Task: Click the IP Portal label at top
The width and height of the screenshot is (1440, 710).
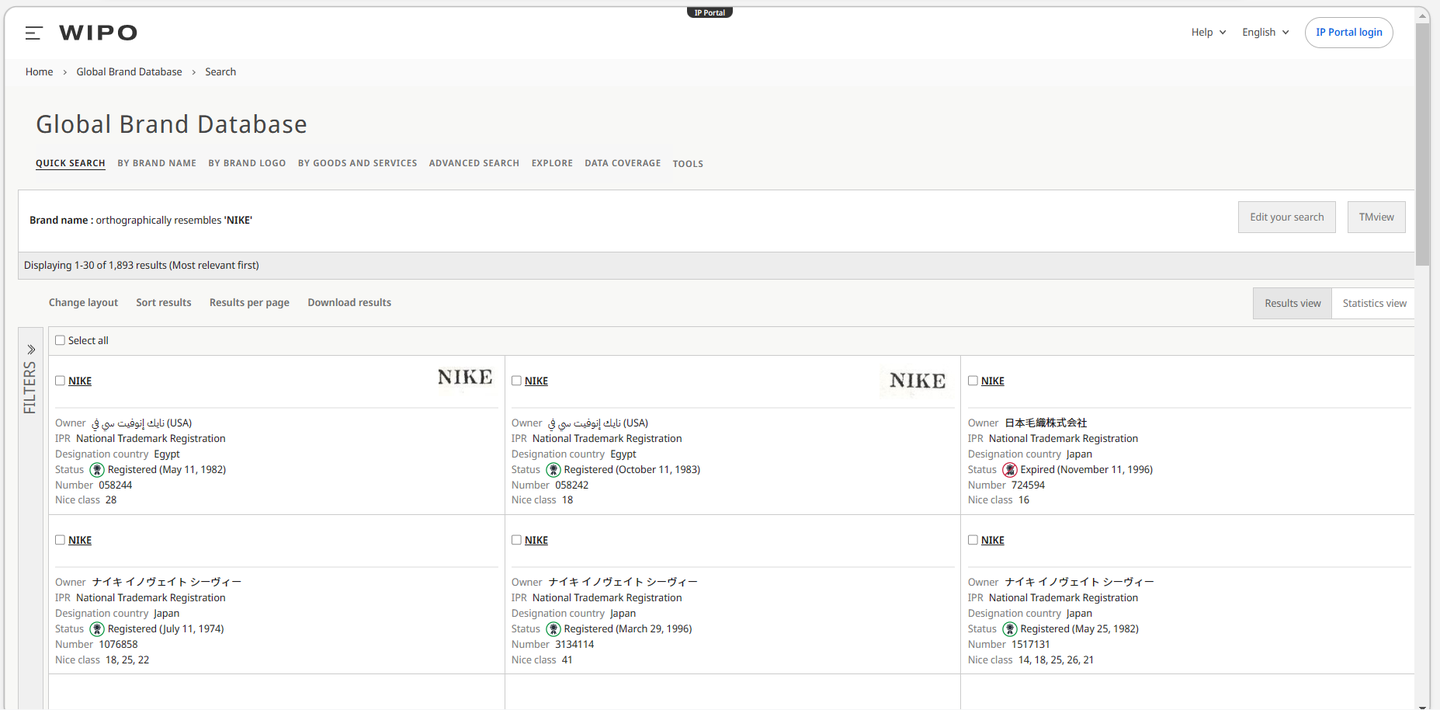Action: coord(709,12)
